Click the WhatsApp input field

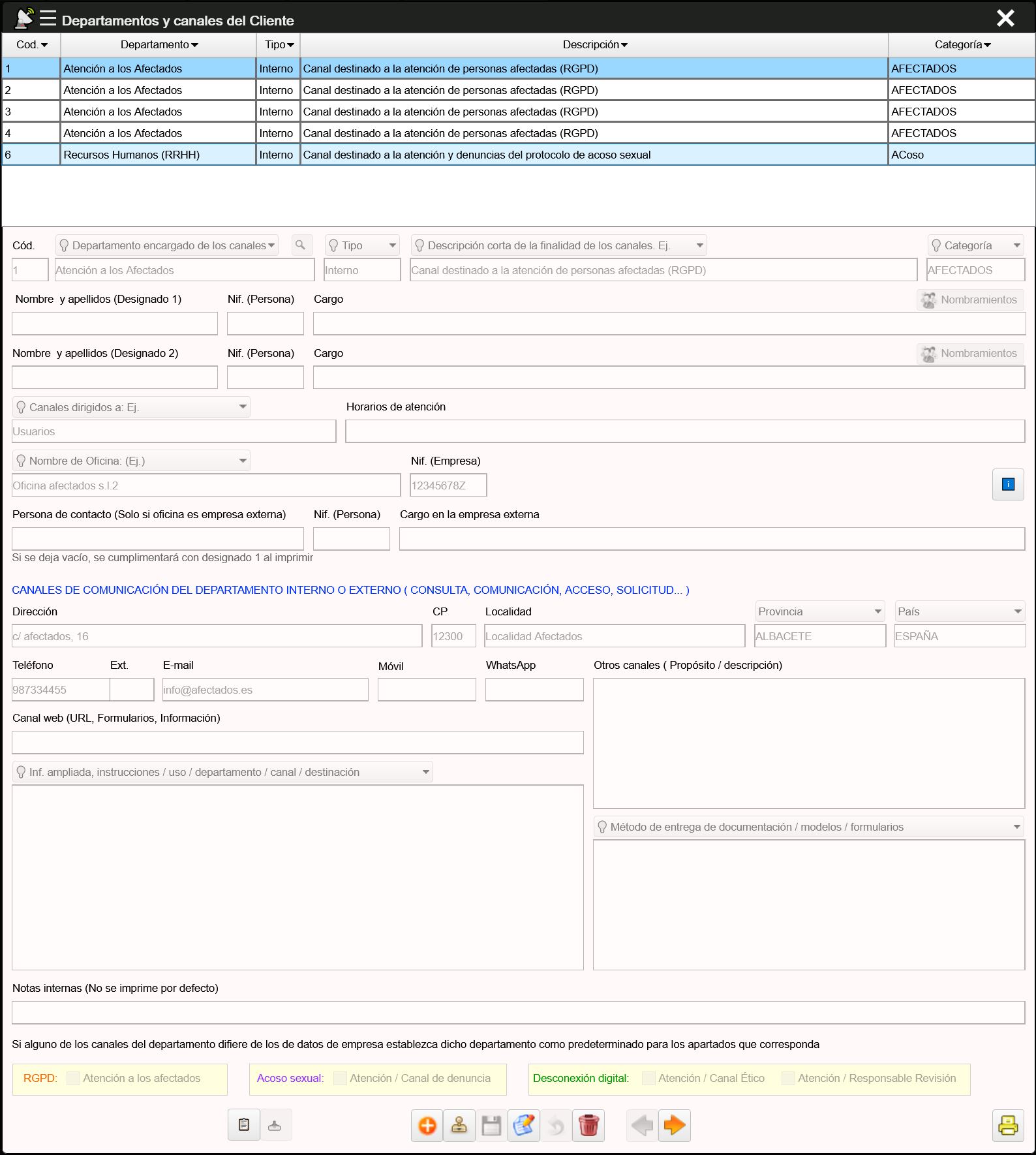pos(534,690)
